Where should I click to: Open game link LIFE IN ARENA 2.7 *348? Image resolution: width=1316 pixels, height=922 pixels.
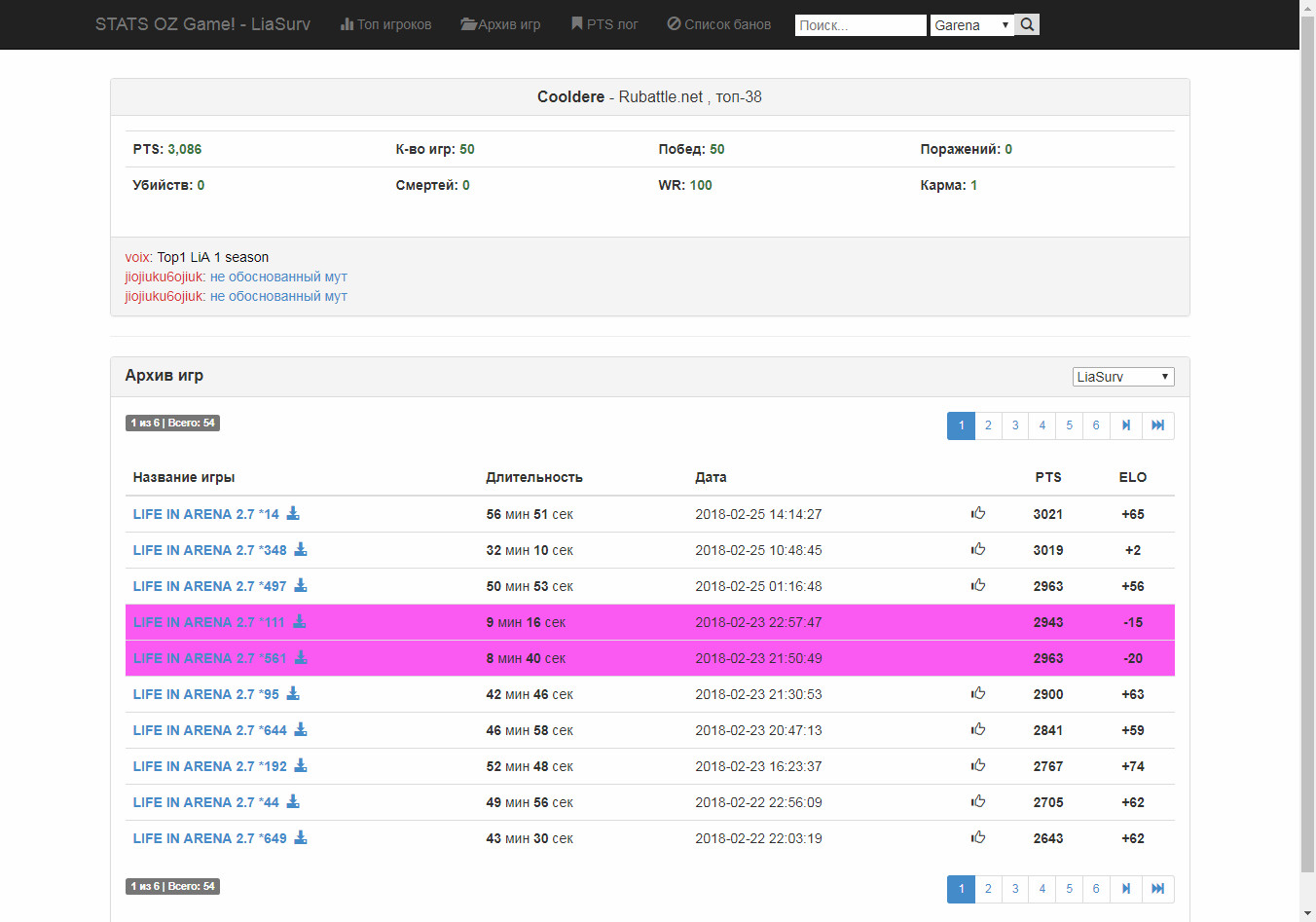click(x=209, y=550)
